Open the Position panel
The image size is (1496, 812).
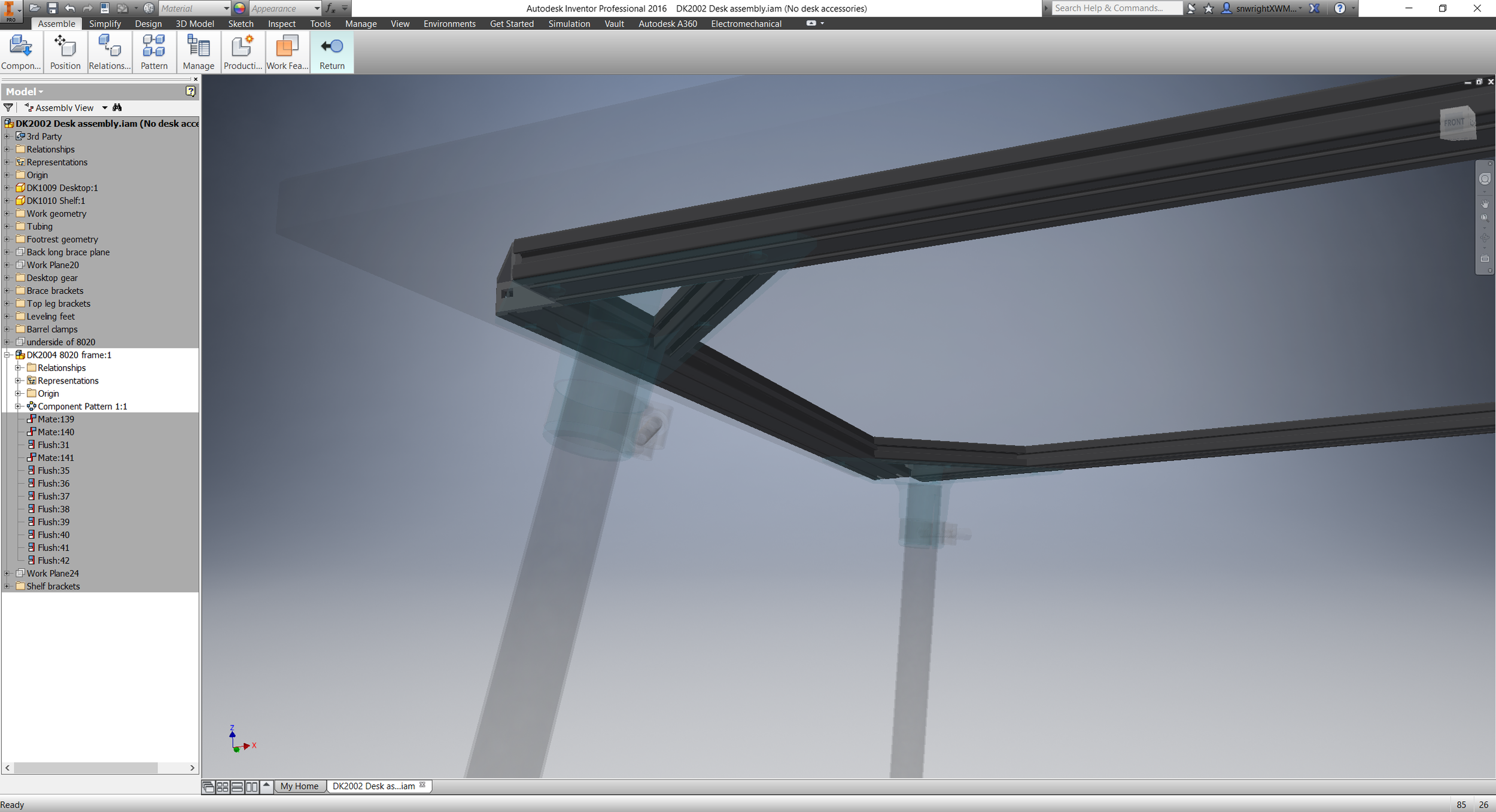coord(65,52)
